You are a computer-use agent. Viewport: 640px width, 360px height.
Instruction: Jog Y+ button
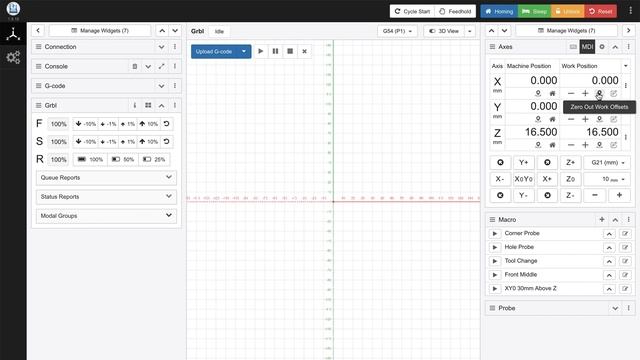tap(523, 162)
